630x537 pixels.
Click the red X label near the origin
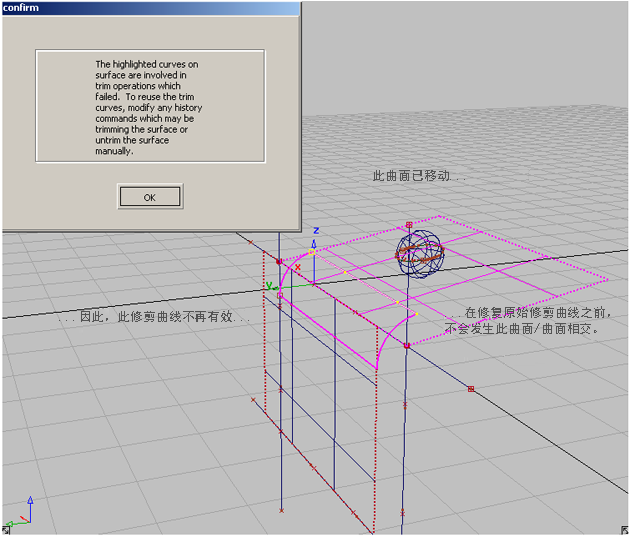point(298,267)
